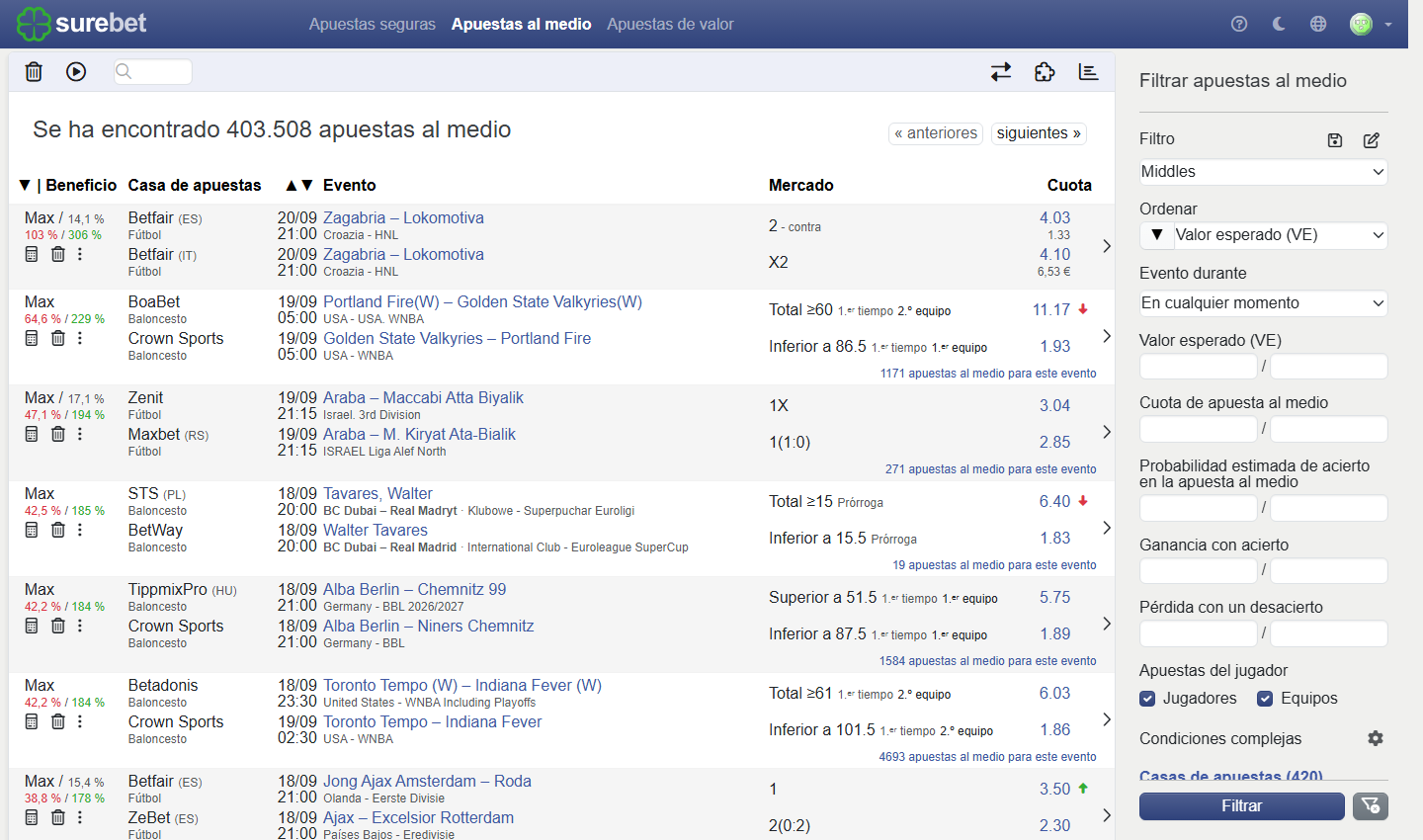Open 1171 apuestas al medio para este evento
1423x840 pixels.
988,374
